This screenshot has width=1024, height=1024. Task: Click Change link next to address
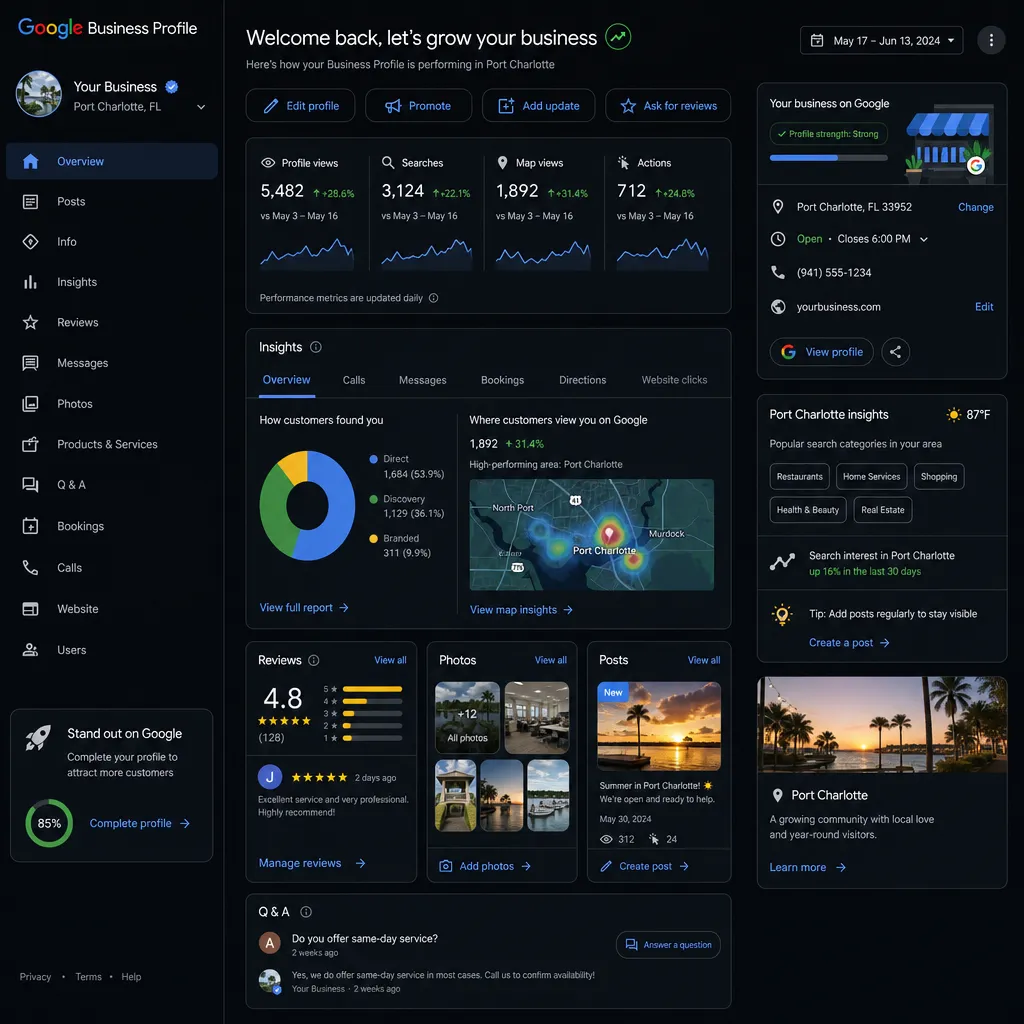(x=976, y=207)
